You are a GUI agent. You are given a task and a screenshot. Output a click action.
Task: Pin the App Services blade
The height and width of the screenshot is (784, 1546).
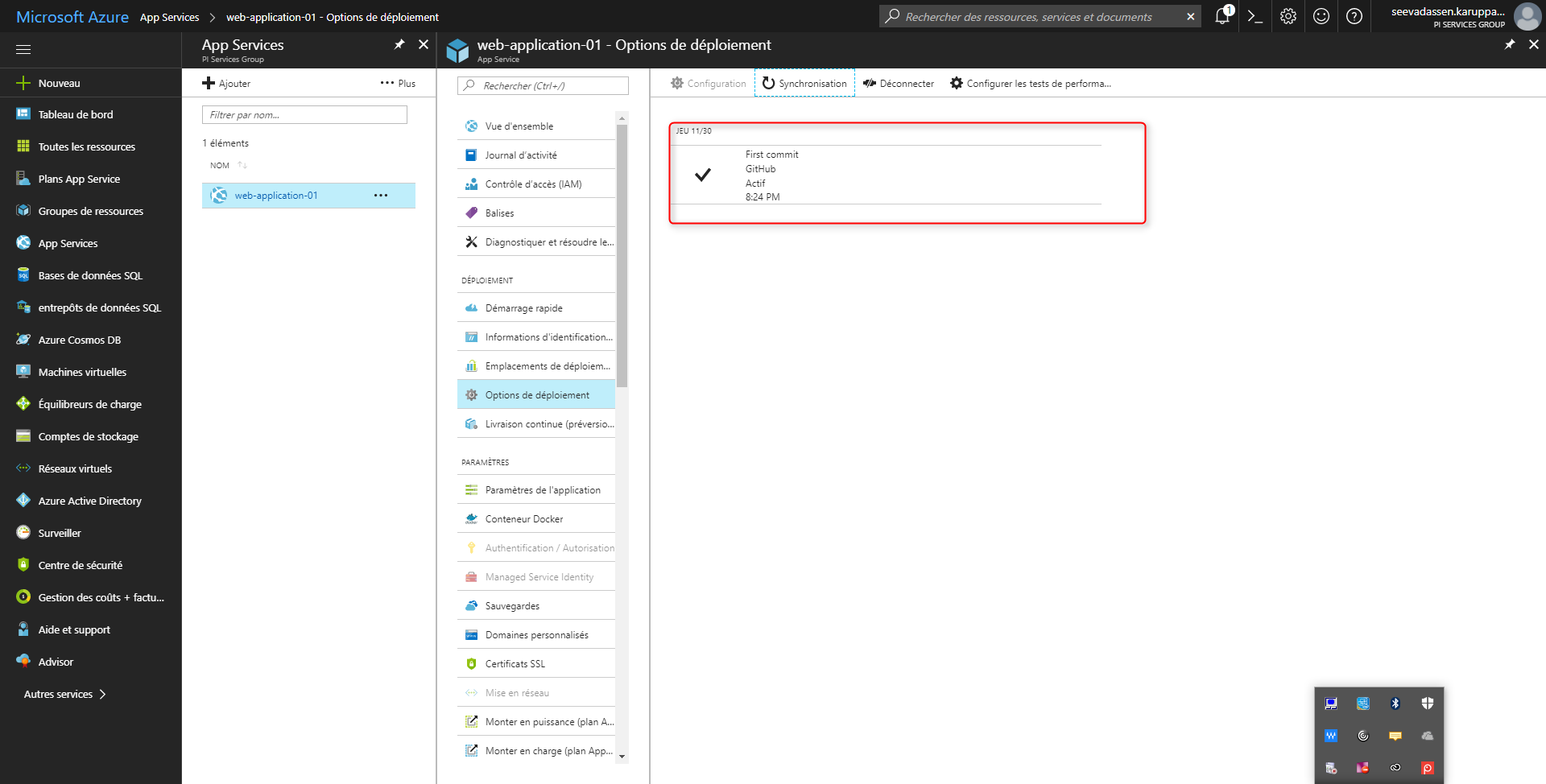coord(399,45)
